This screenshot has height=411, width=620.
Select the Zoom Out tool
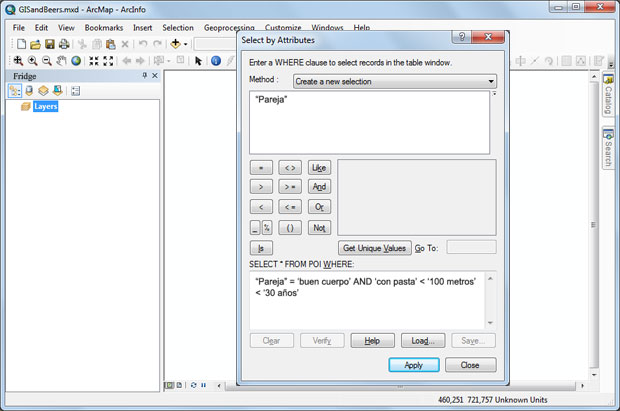47,61
